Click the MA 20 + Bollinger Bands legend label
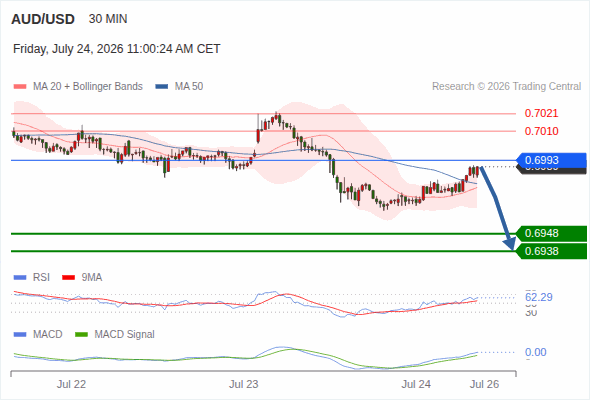590x400 pixels. point(88,87)
